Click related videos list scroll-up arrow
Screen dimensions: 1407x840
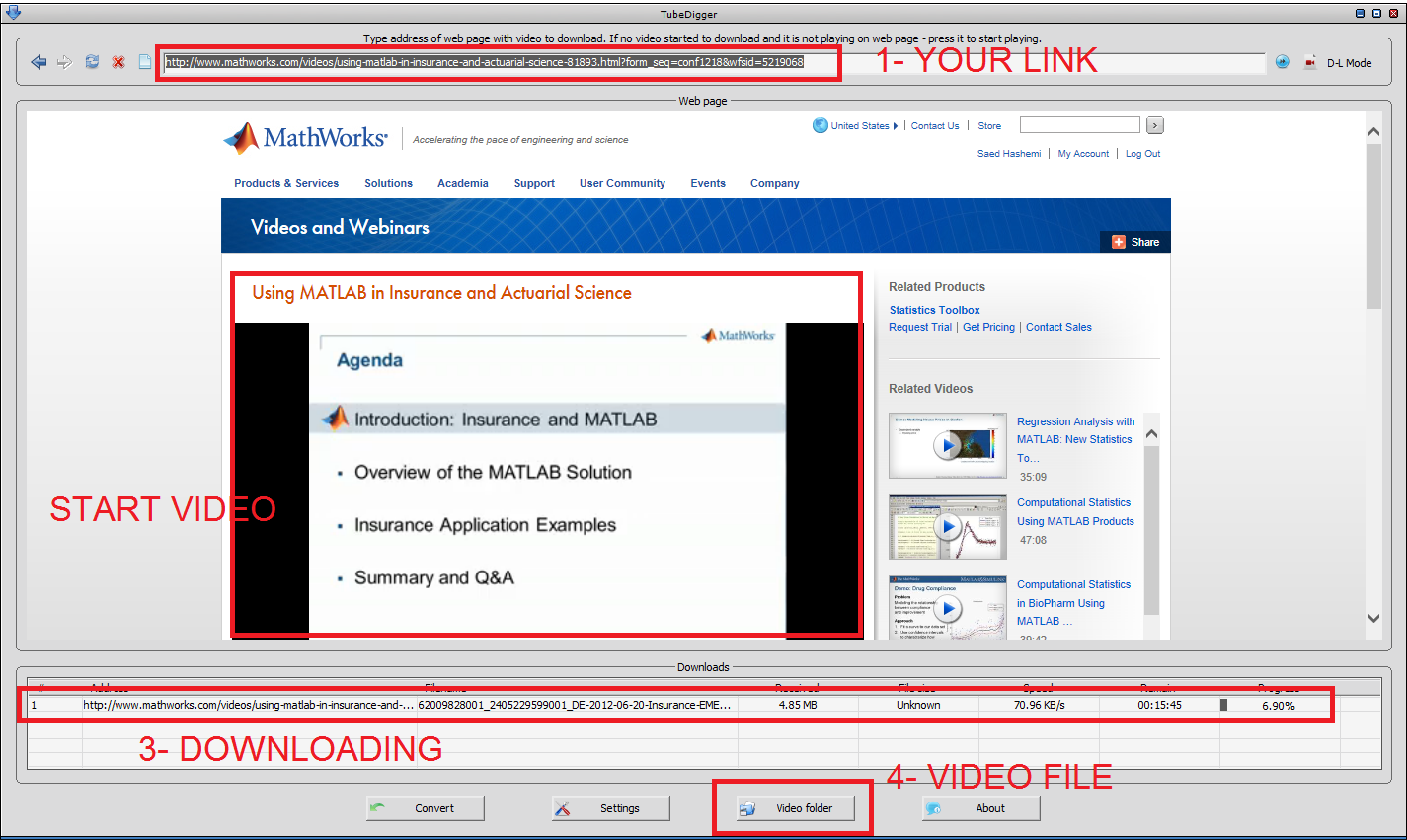click(1151, 434)
